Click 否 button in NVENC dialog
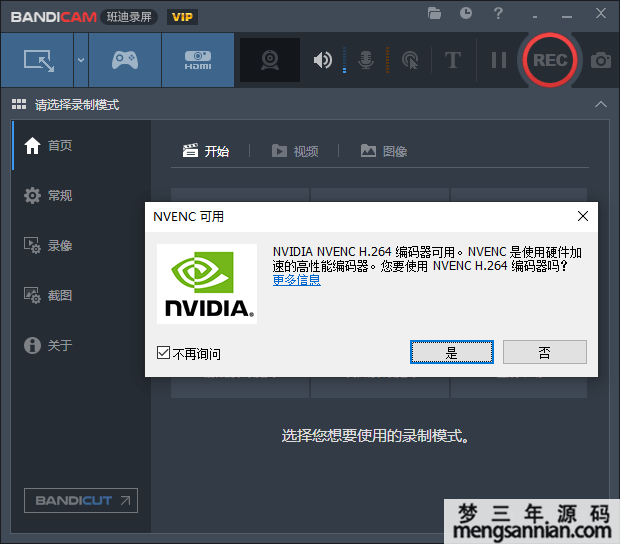The height and width of the screenshot is (544, 620). (544, 352)
